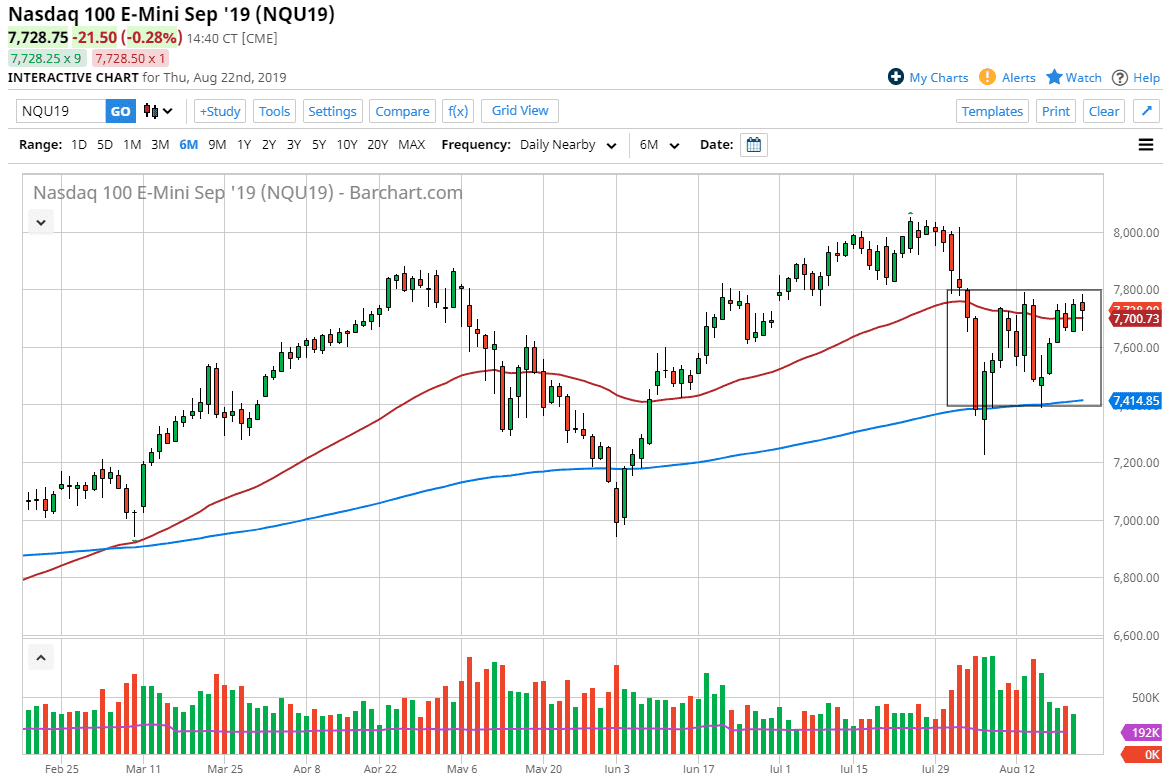Open the chart hamburger menu icon
Viewport: 1175px width, 773px height.
pyautogui.click(x=1146, y=144)
